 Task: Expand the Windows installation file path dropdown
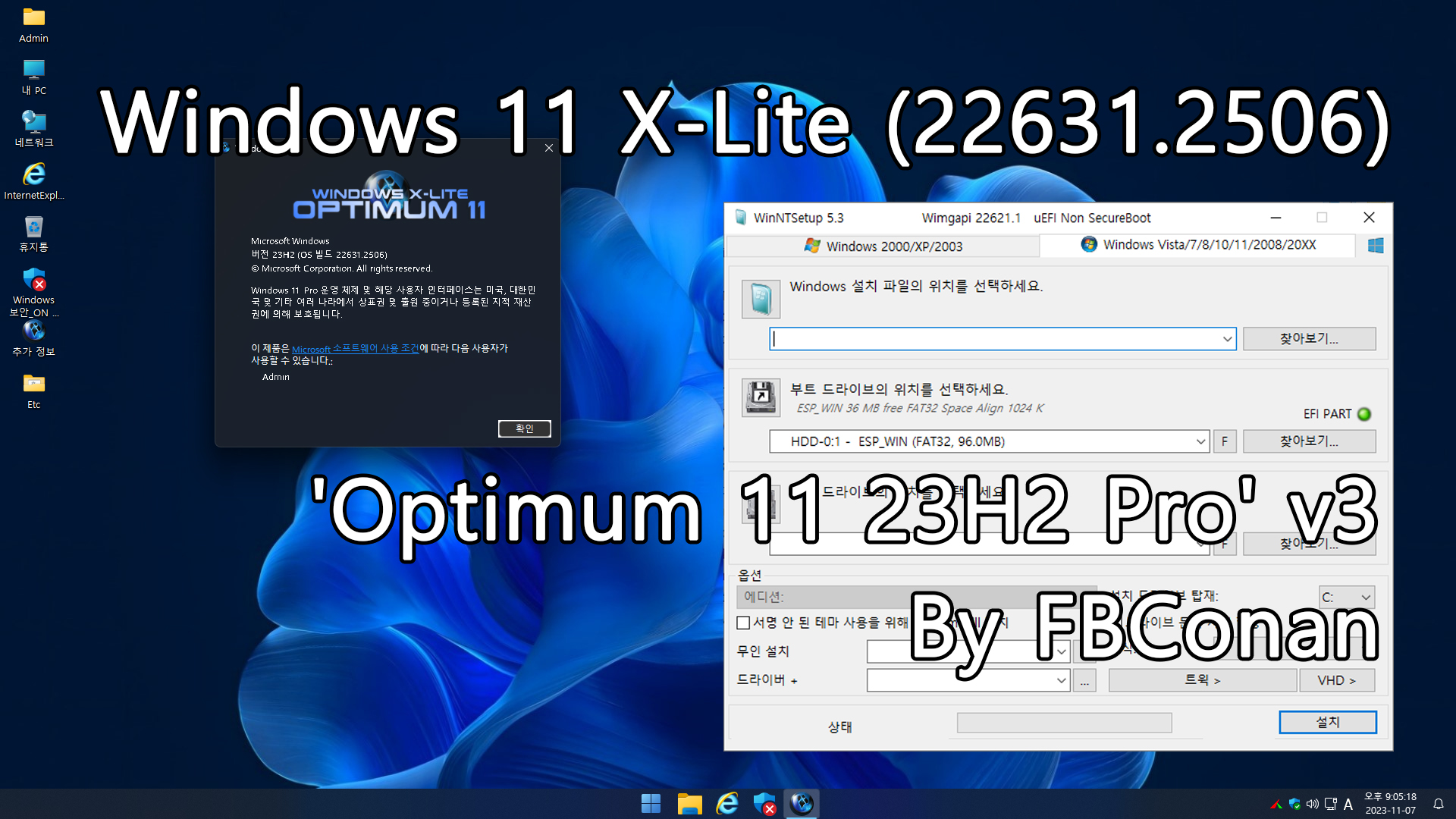(x=1227, y=339)
